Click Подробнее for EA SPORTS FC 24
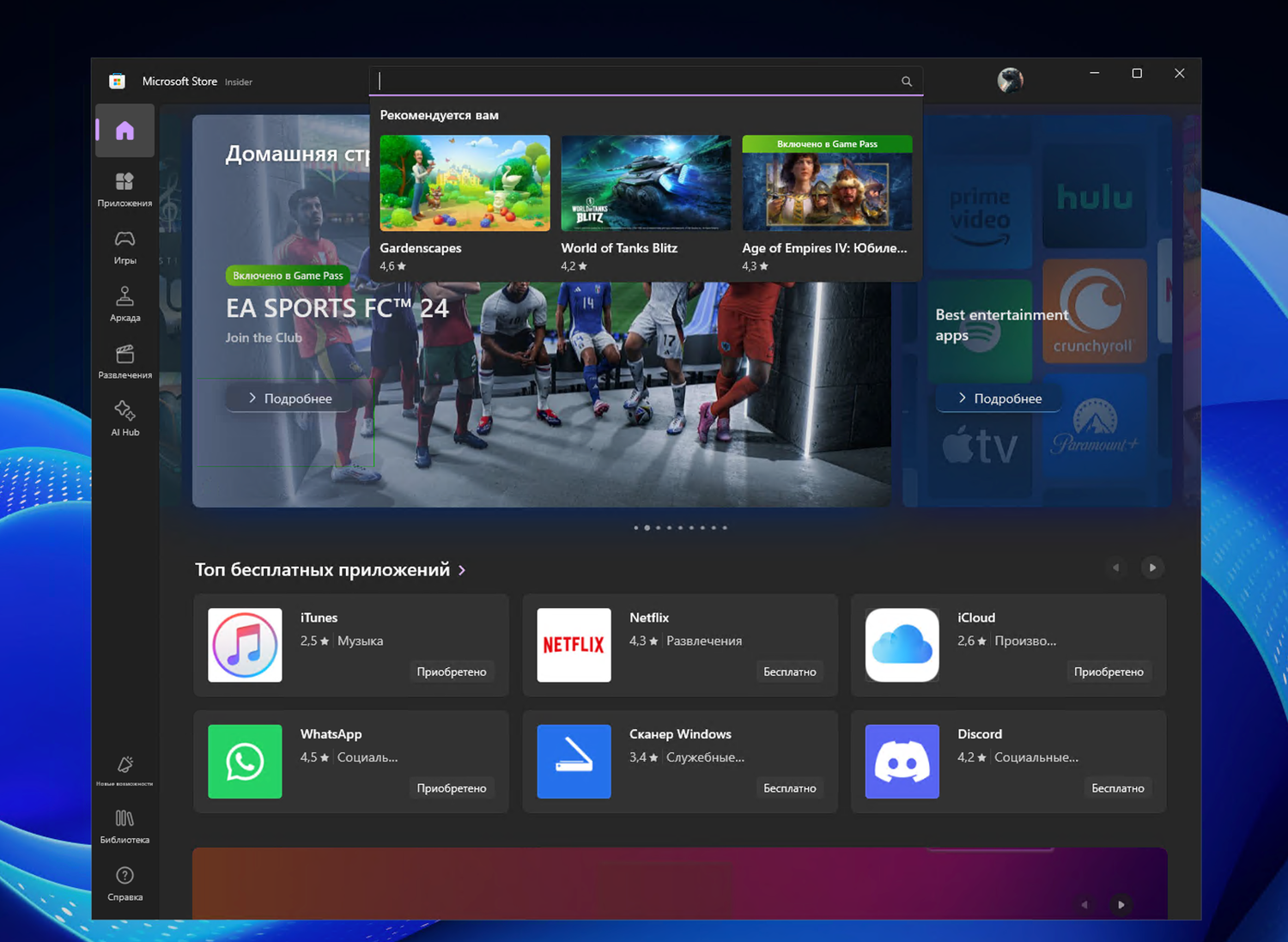This screenshot has width=1288, height=942. (x=289, y=398)
